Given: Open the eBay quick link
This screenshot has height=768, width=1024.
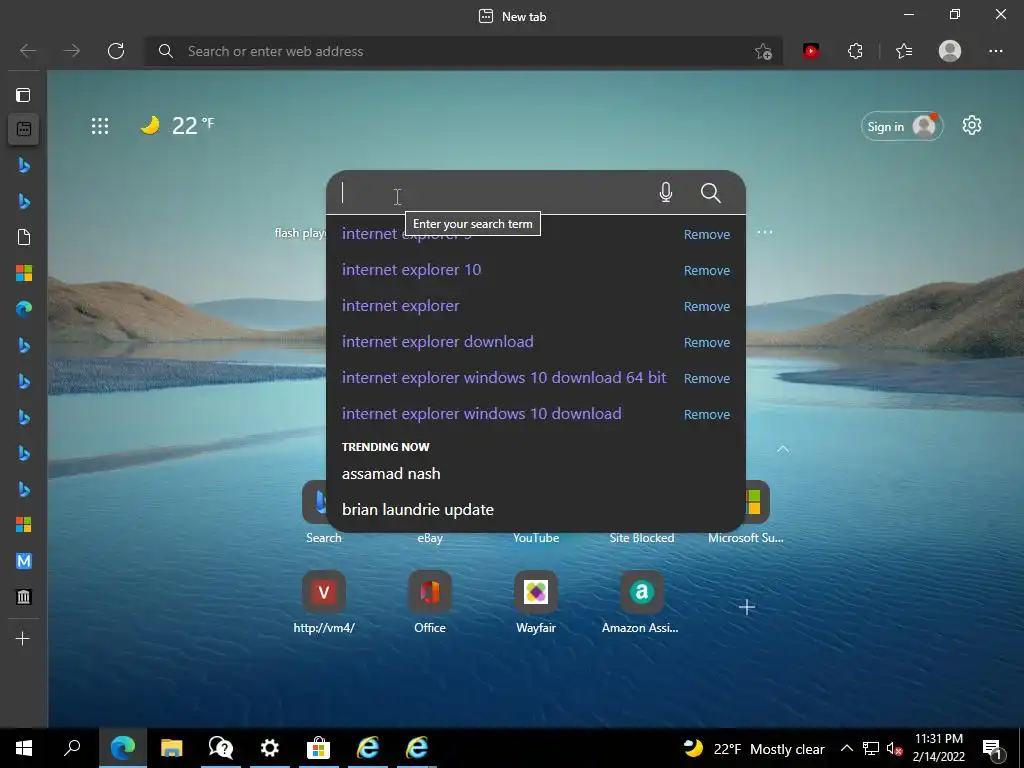Looking at the screenshot, I should click(430, 538).
